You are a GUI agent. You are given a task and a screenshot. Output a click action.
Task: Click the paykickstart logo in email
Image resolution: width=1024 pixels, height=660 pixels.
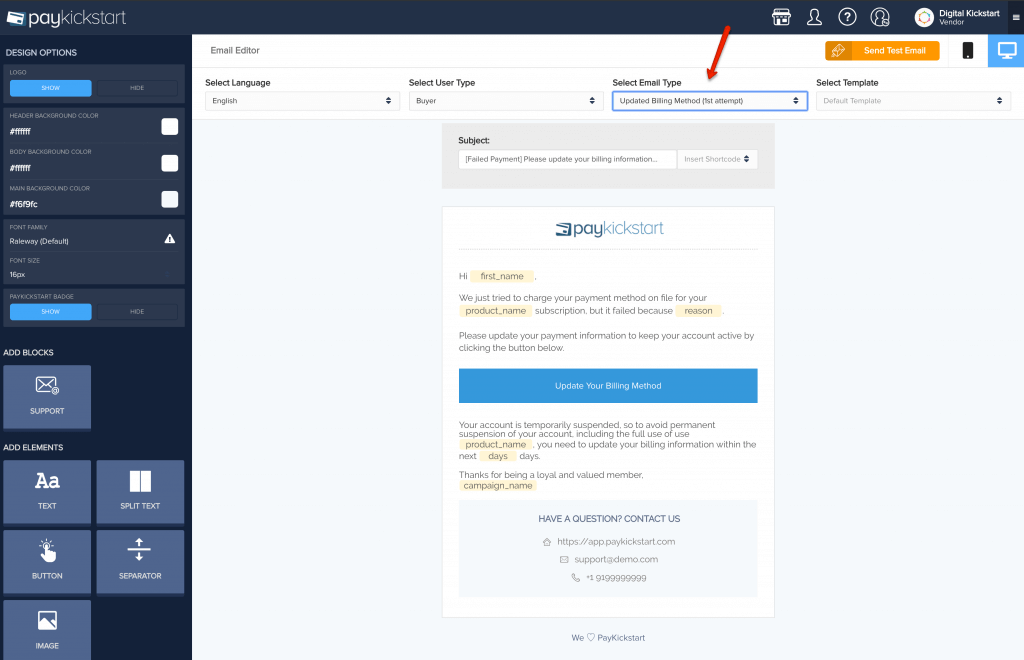[609, 228]
